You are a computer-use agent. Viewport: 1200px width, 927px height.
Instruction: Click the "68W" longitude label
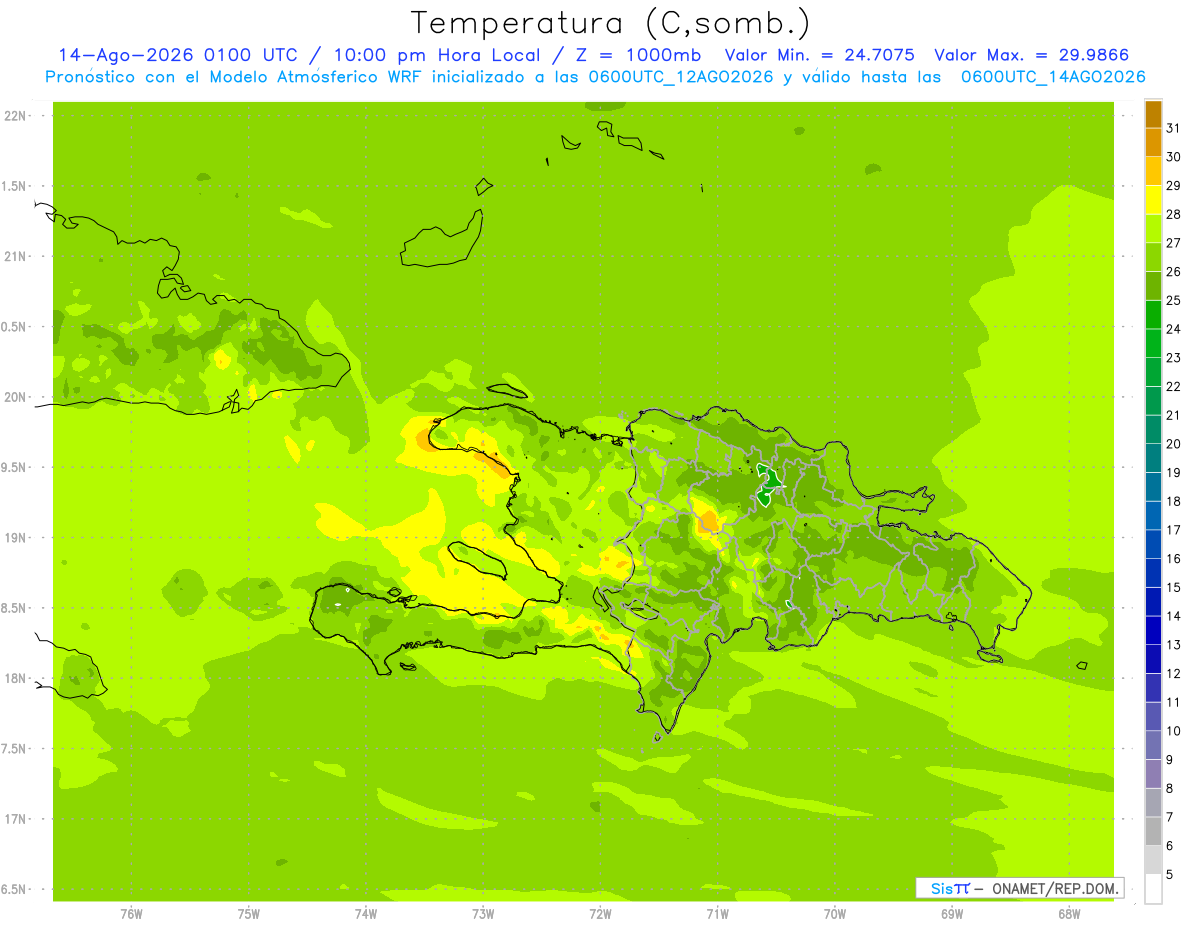(x=1069, y=914)
